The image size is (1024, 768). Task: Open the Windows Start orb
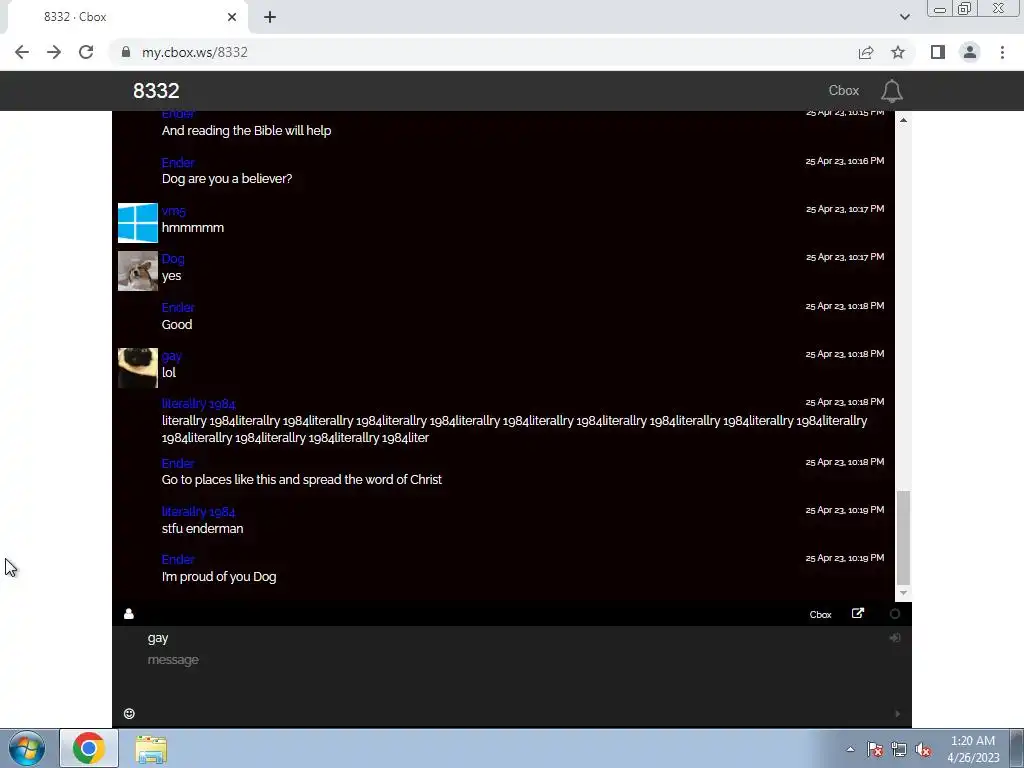pyautogui.click(x=27, y=748)
